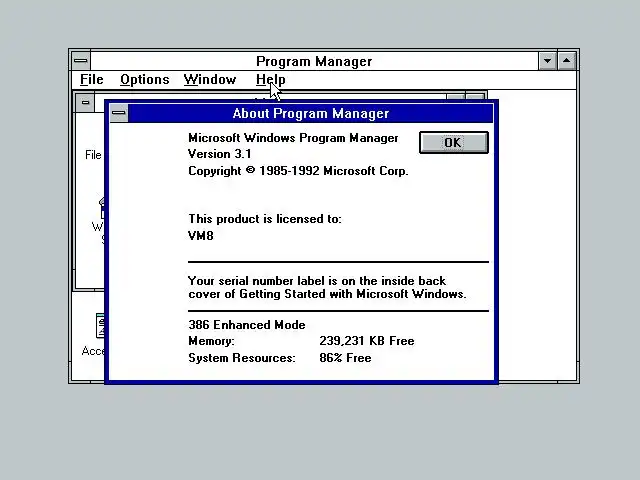The height and width of the screenshot is (480, 640).
Task: Click the '386 Enhanced Mode' text
Action: 247,325
